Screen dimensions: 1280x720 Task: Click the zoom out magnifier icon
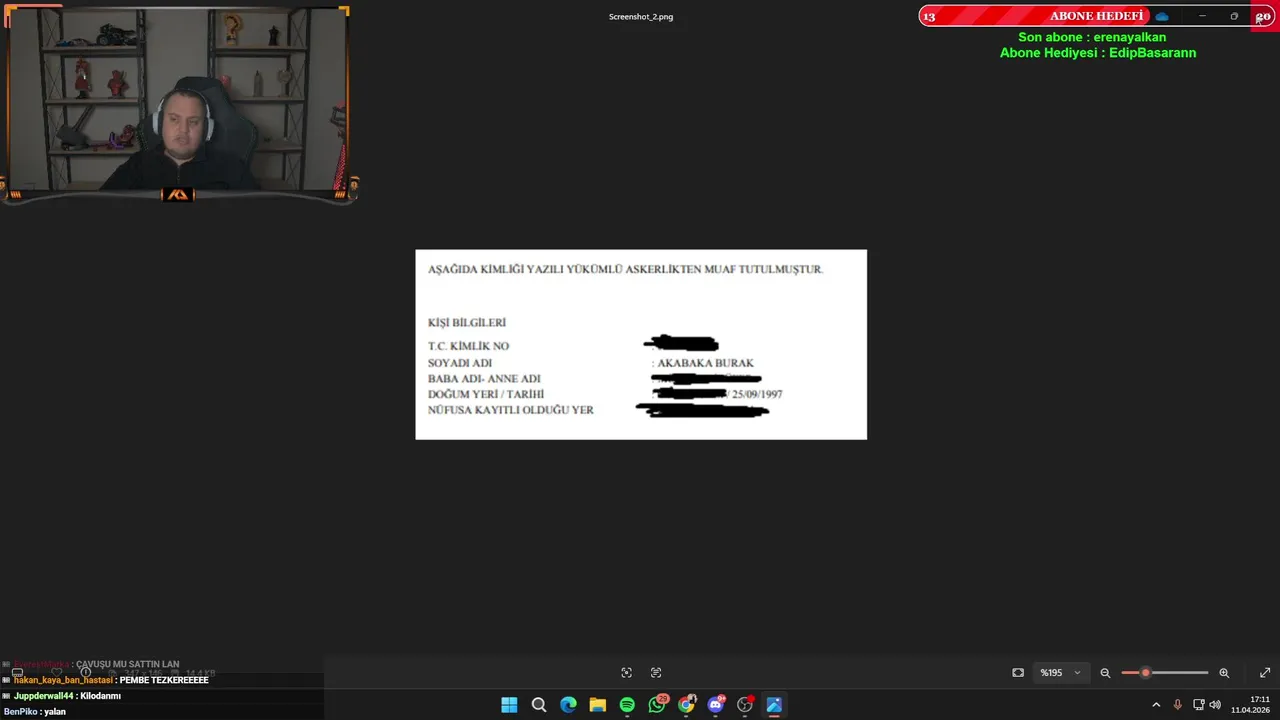click(x=1105, y=673)
